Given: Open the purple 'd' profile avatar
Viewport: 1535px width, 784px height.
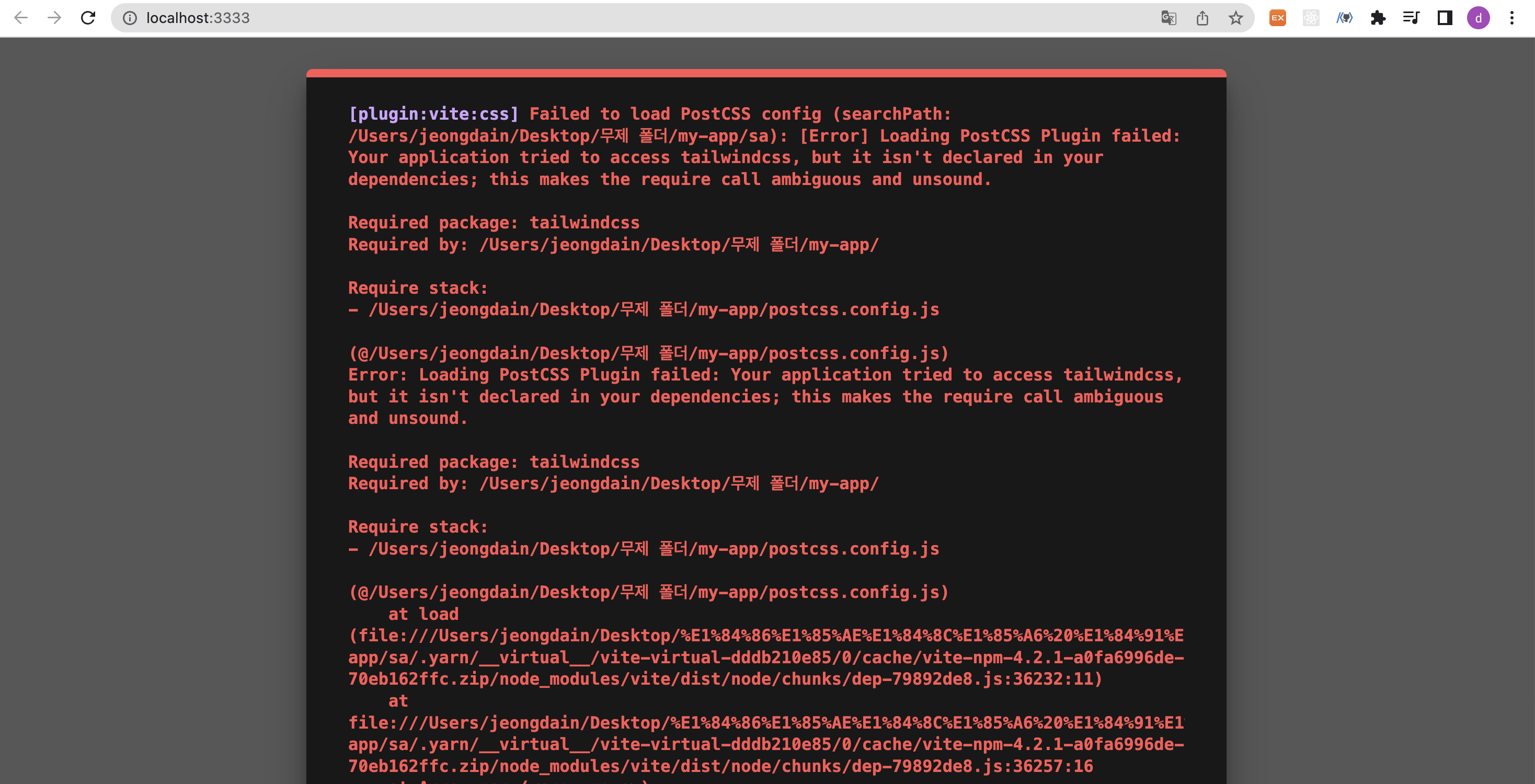Looking at the screenshot, I should pos(1479,18).
